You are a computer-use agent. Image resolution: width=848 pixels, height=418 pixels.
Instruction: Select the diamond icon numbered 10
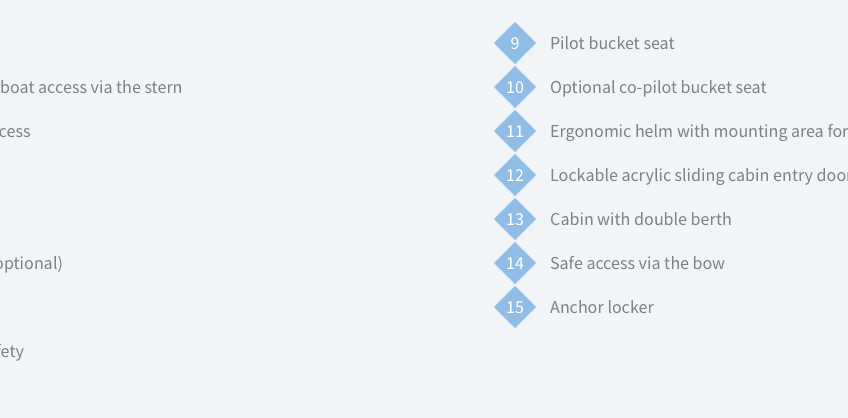coord(515,87)
